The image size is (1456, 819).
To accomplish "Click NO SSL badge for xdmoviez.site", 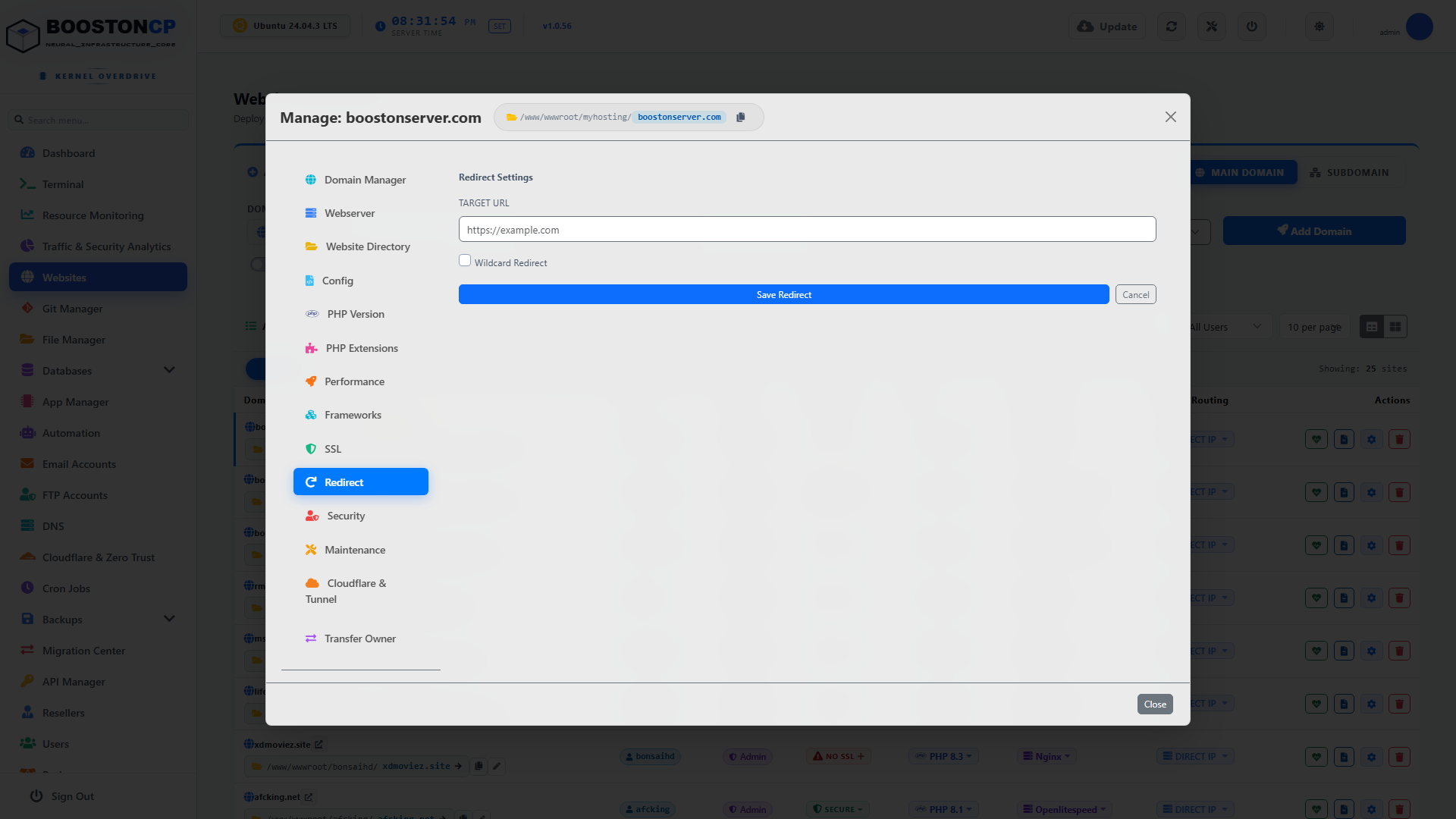I will point(838,757).
